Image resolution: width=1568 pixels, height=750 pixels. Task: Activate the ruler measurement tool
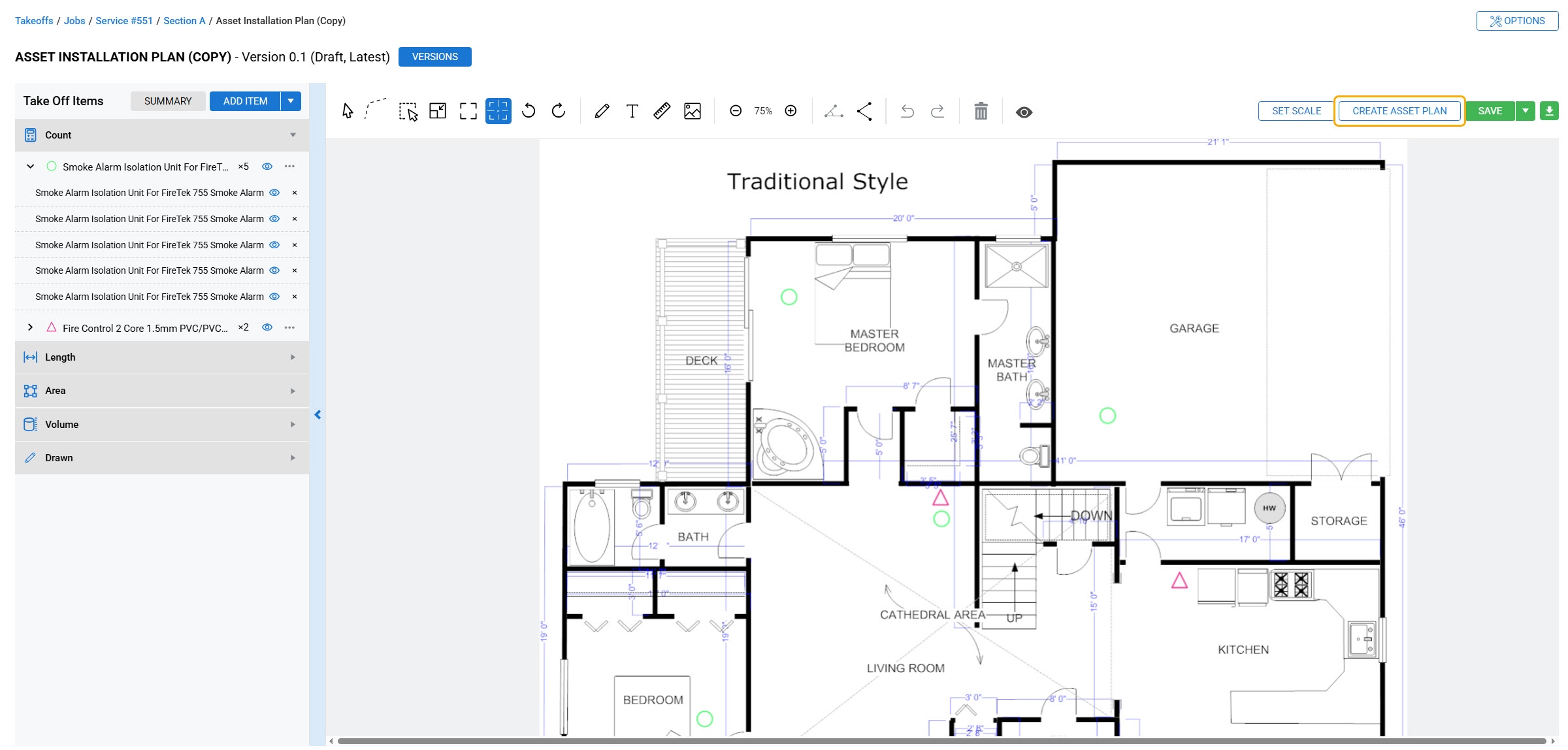662,111
